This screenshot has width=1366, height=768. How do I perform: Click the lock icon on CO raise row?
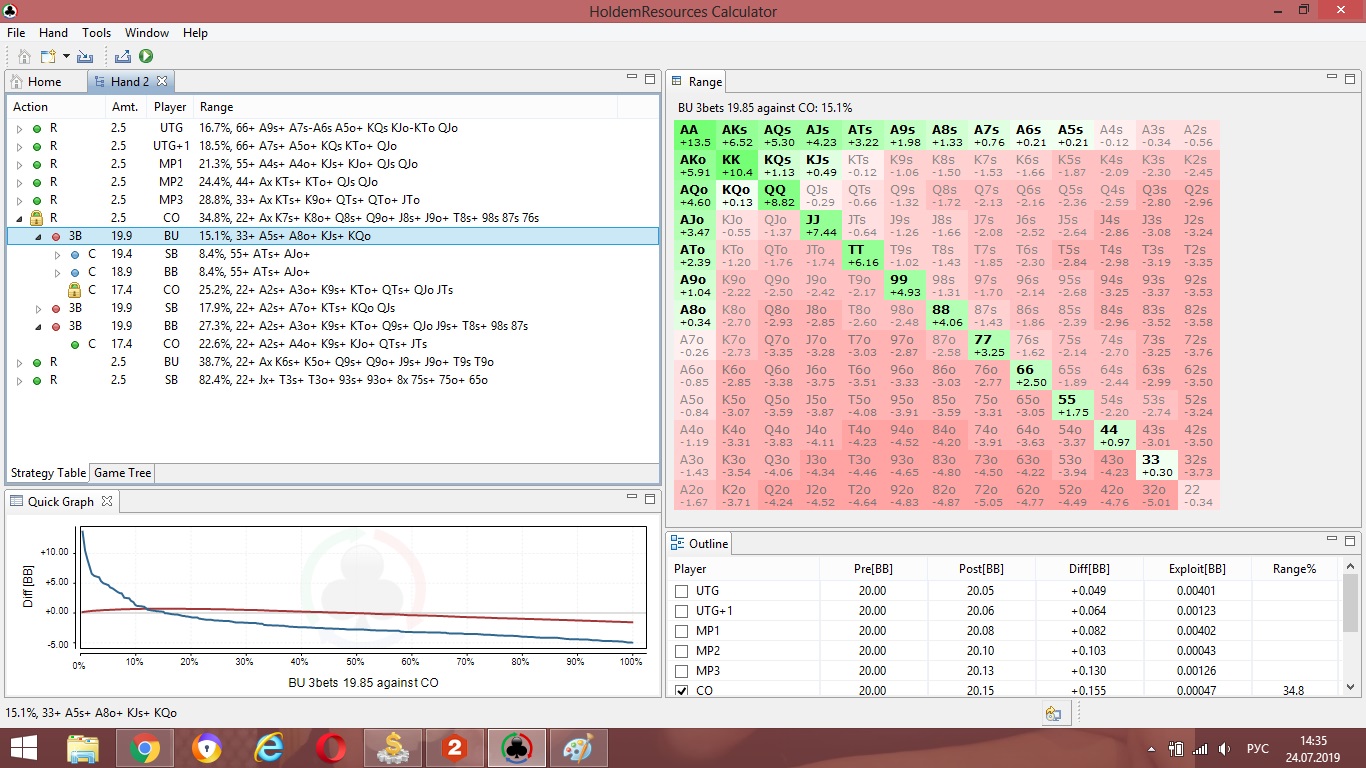[x=37, y=218]
